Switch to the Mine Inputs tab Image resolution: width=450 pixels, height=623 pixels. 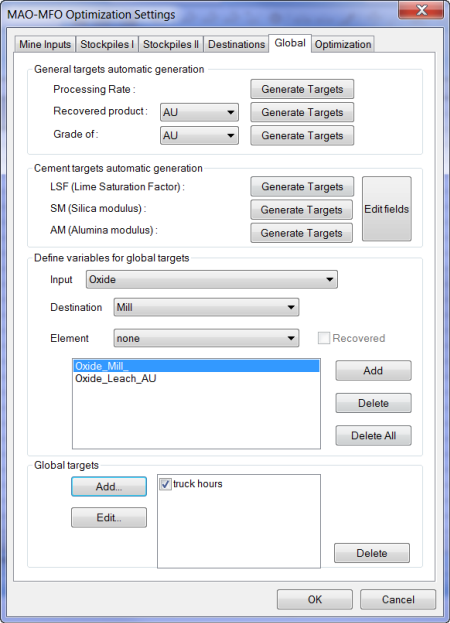tap(45, 44)
